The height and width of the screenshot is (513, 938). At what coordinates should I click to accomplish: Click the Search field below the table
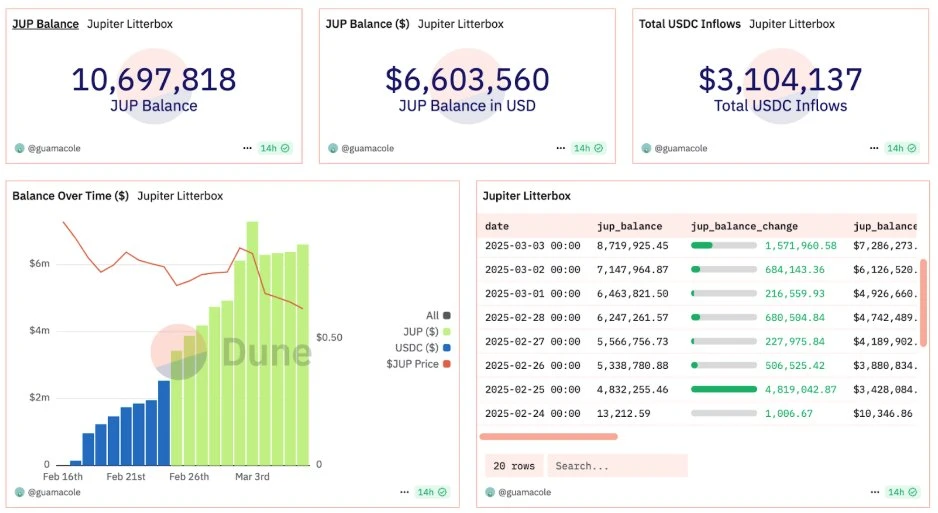point(618,466)
